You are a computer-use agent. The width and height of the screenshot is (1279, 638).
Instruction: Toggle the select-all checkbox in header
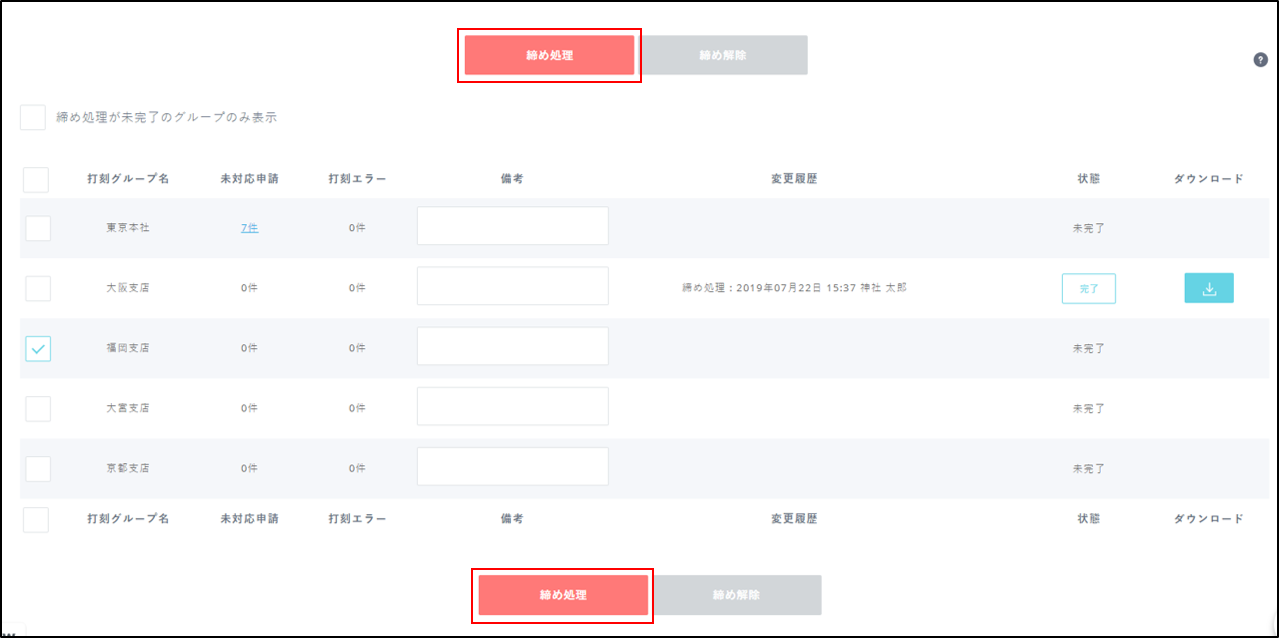(36, 179)
